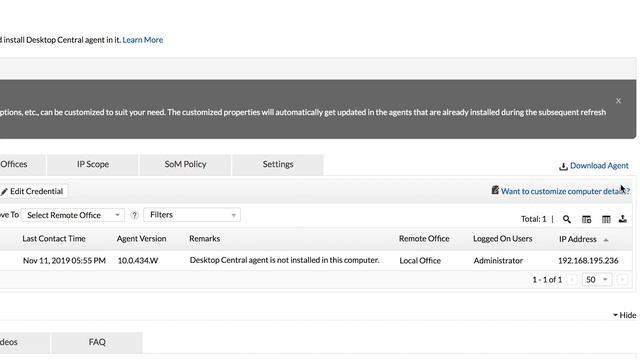Sort by Agent Version column header

click(141, 238)
